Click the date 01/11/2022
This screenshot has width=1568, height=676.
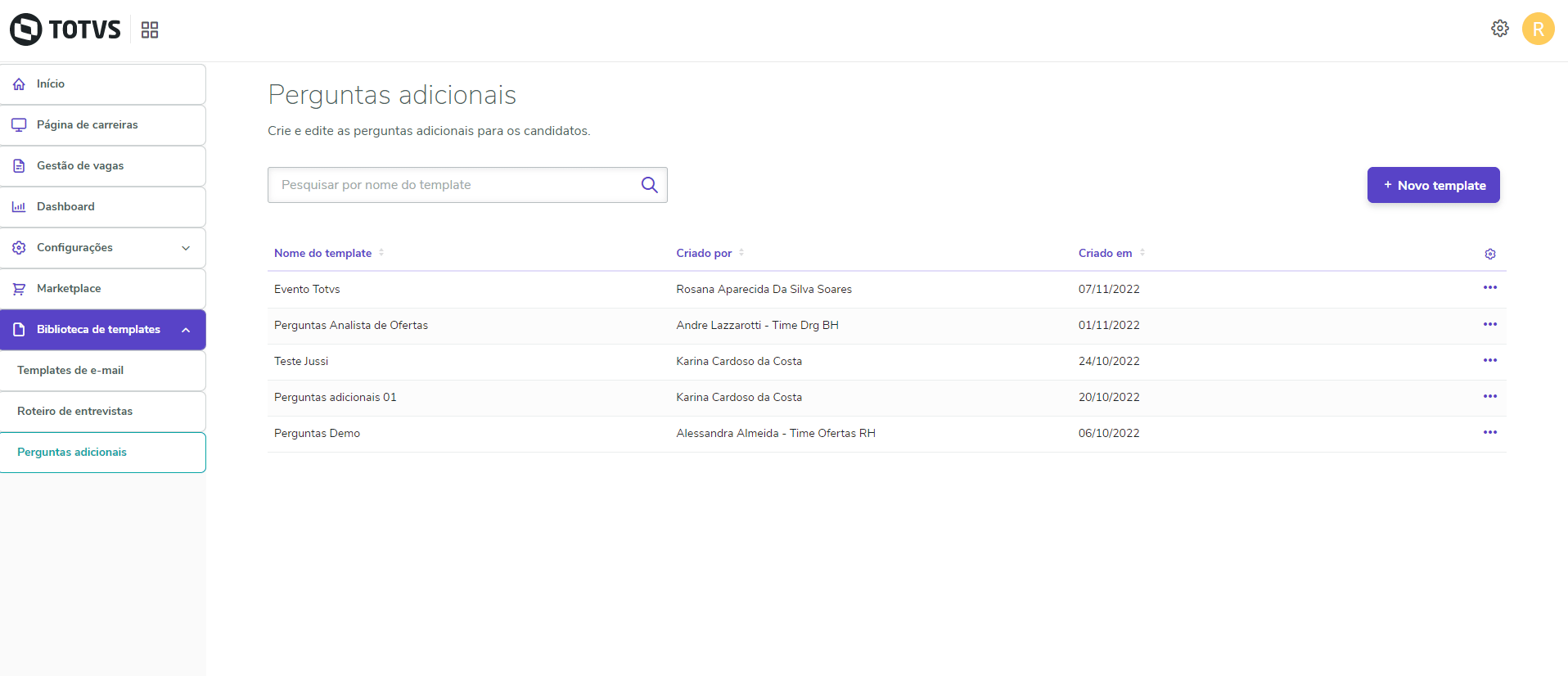click(x=1109, y=326)
